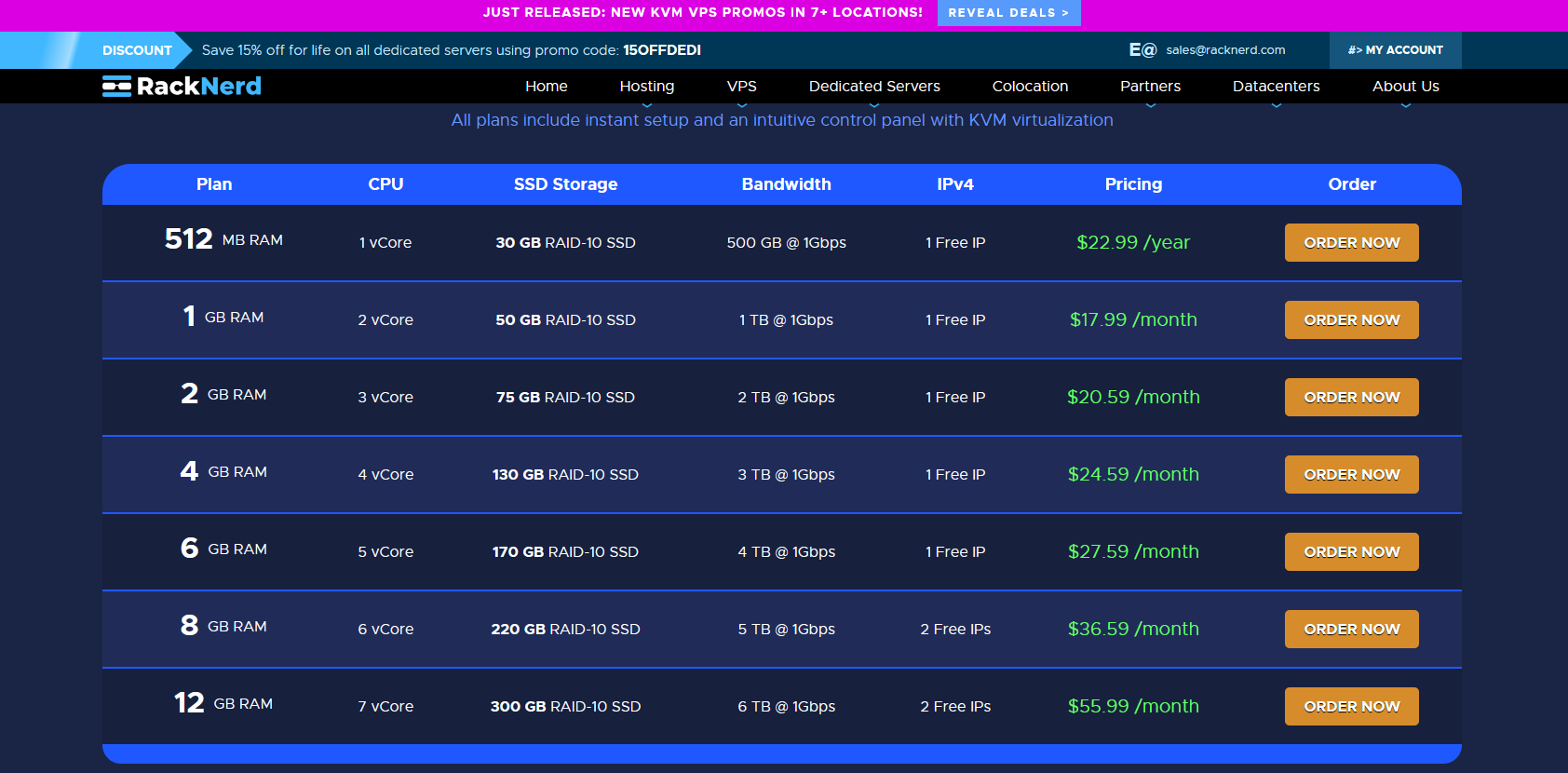Order the 6 GB RAM plan
This screenshot has width=1568, height=773.
click(1352, 552)
